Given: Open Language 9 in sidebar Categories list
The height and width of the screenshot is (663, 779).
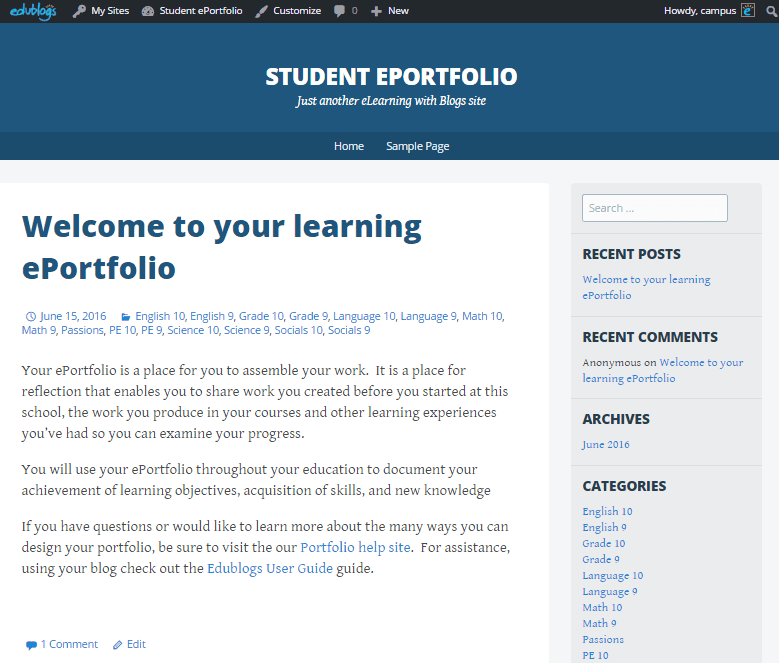Looking at the screenshot, I should [x=610, y=591].
